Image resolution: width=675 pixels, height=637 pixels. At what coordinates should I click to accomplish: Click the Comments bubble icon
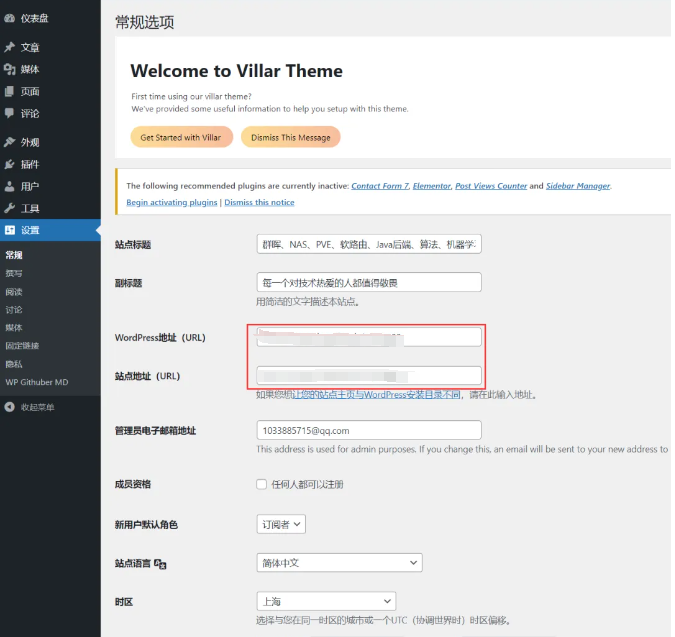tap(9, 113)
